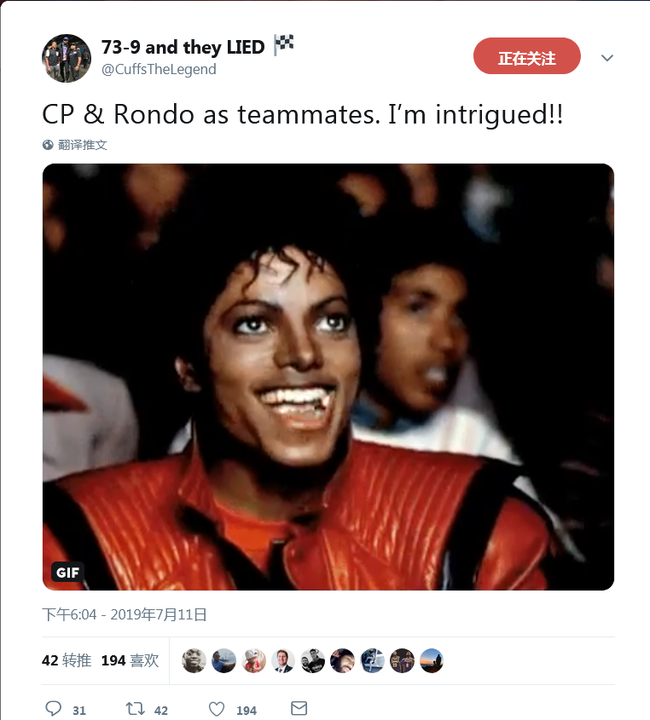Open the 194 喜欢 likes list

pos(130,661)
